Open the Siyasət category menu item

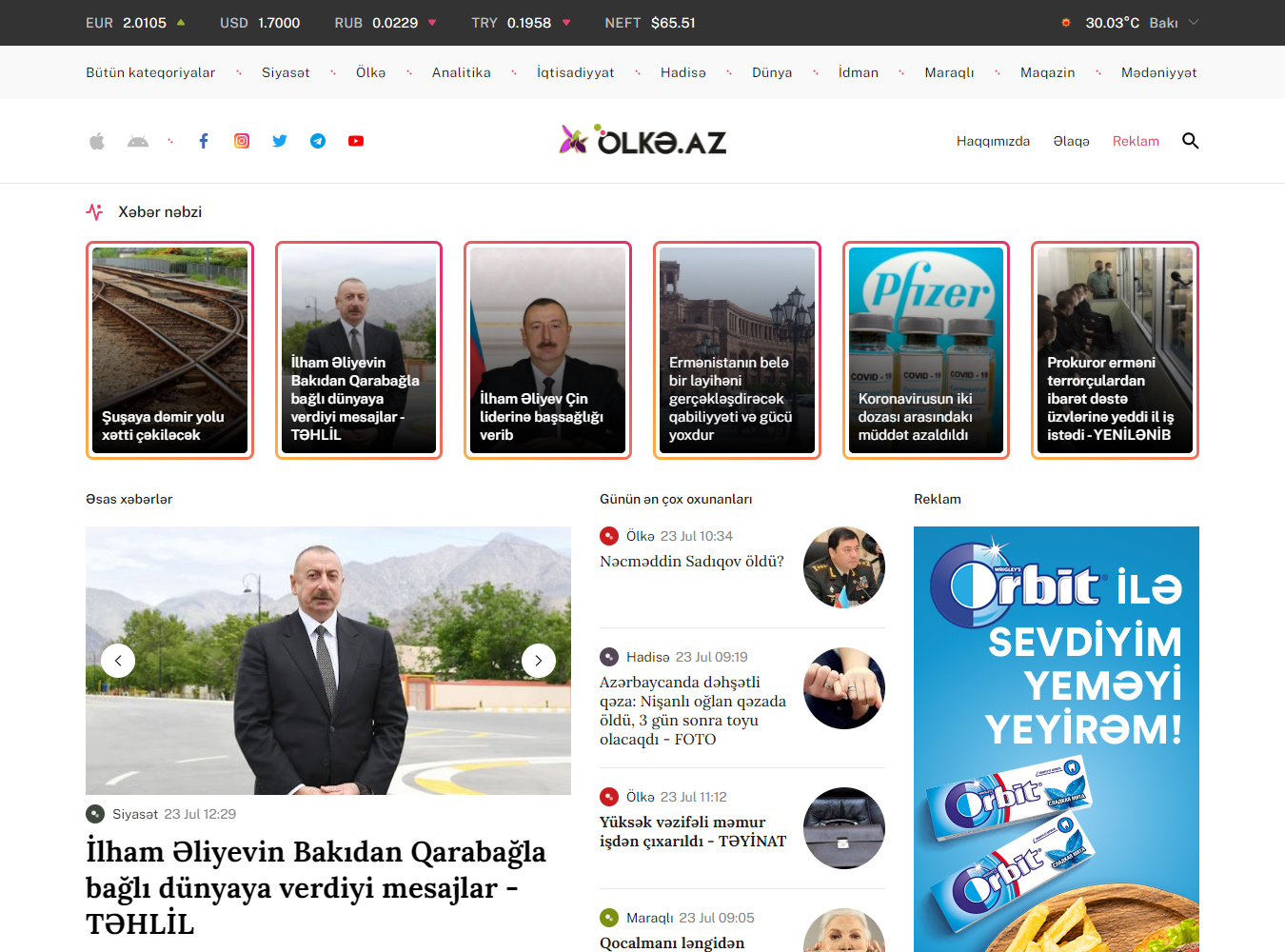tap(286, 72)
